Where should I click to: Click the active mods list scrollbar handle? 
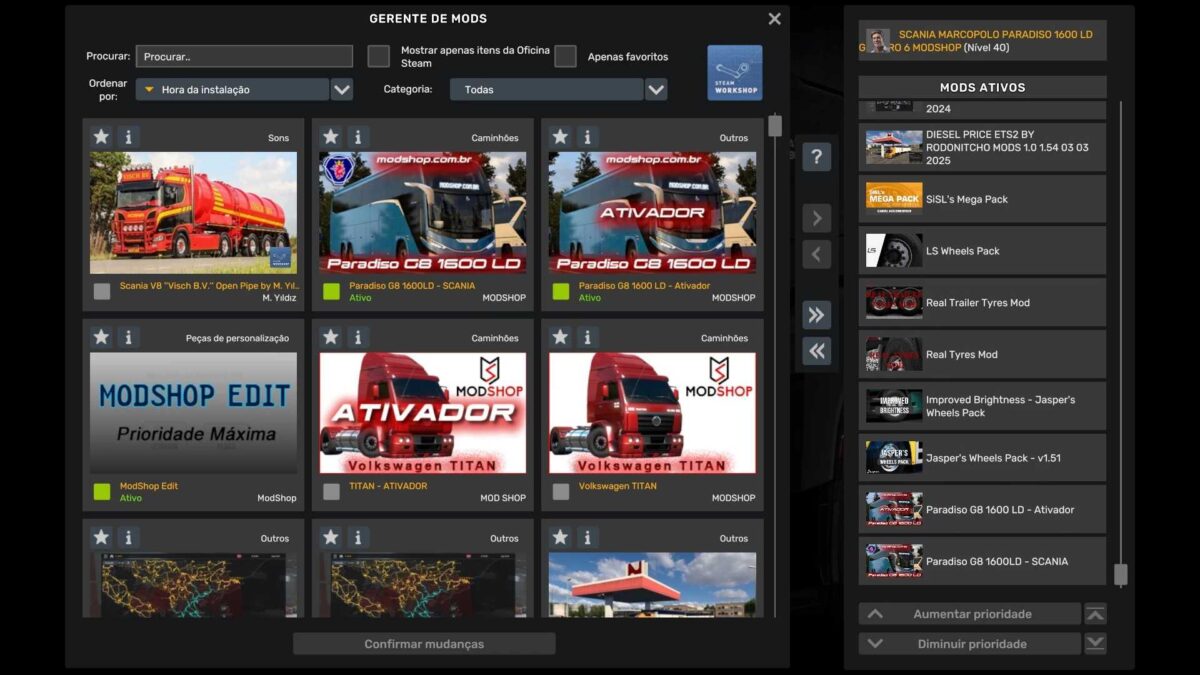1120,574
